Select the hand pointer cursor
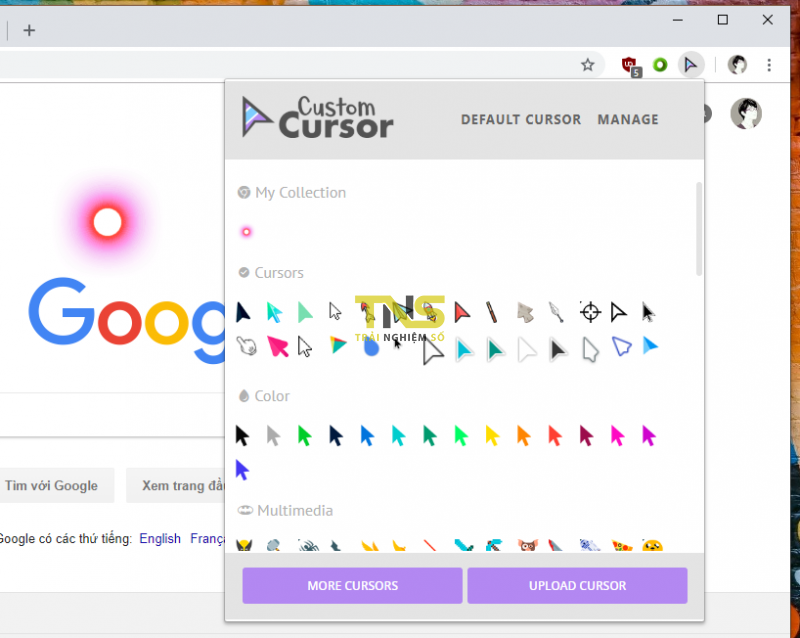The image size is (800, 638). (x=246, y=346)
